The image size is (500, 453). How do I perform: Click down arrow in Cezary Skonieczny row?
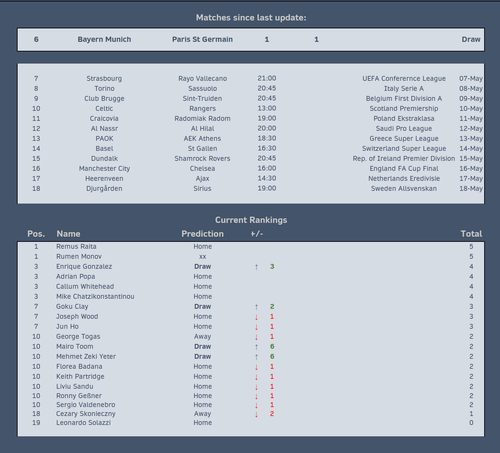pyautogui.click(x=256, y=414)
